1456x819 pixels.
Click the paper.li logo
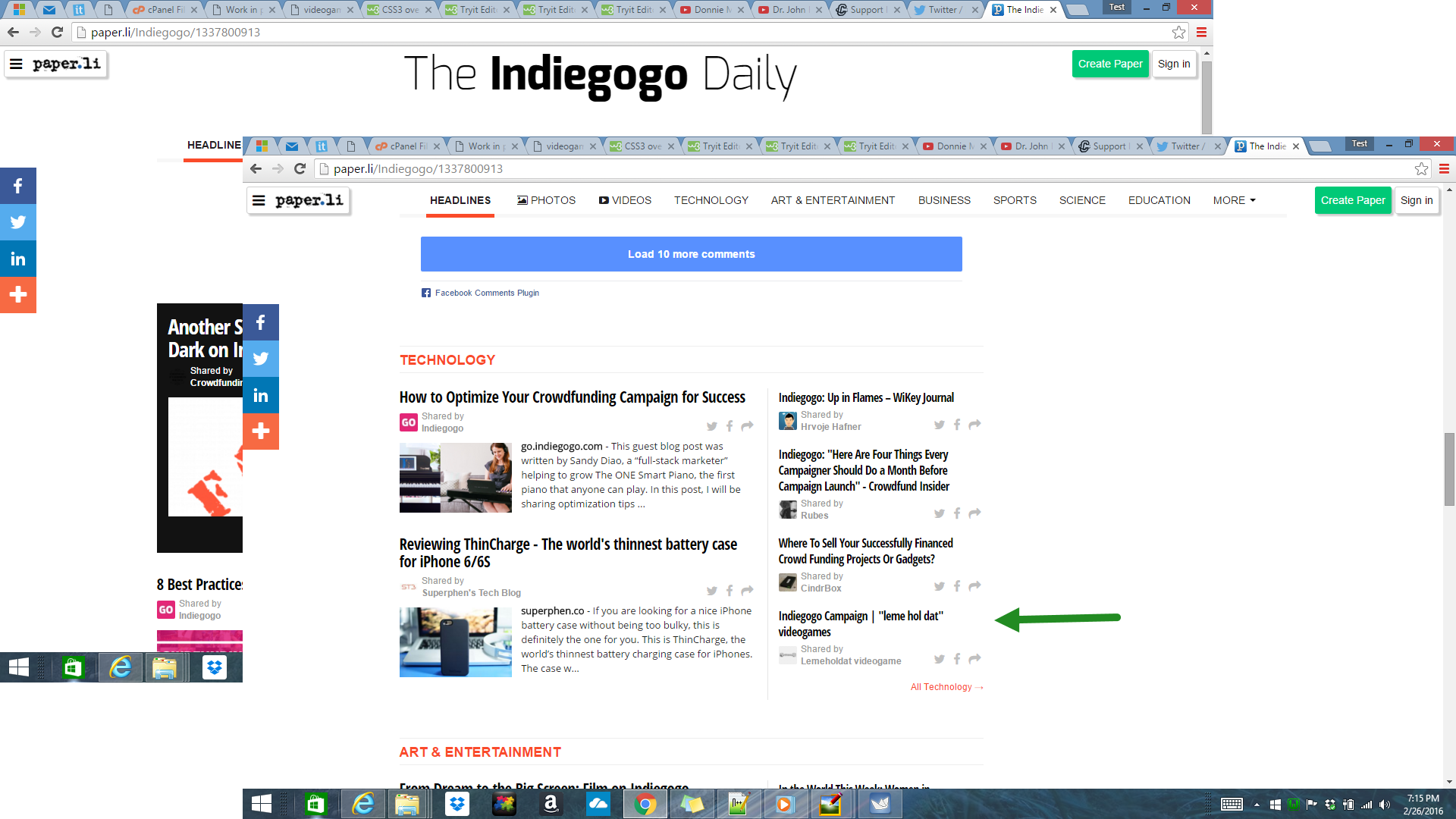(298, 200)
